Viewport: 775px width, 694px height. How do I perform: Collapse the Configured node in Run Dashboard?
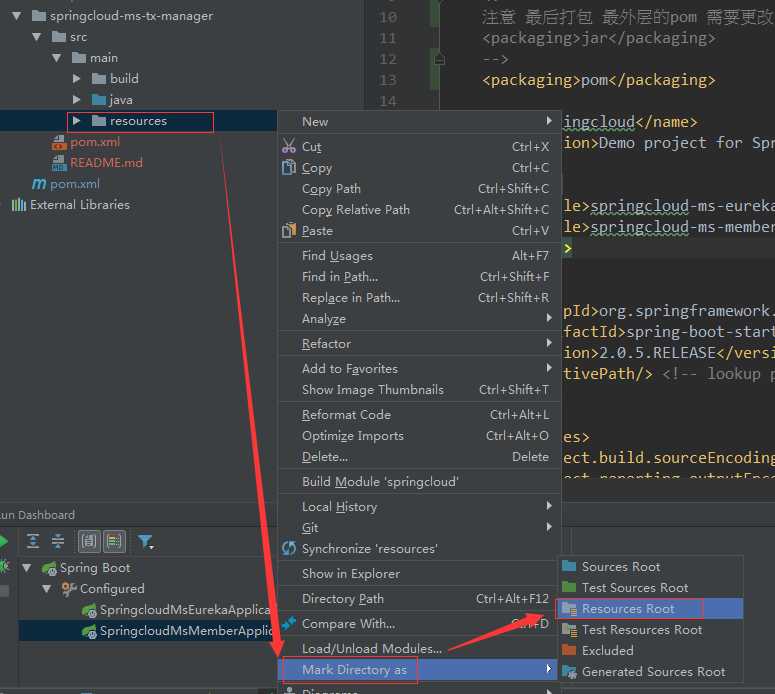click(x=47, y=589)
